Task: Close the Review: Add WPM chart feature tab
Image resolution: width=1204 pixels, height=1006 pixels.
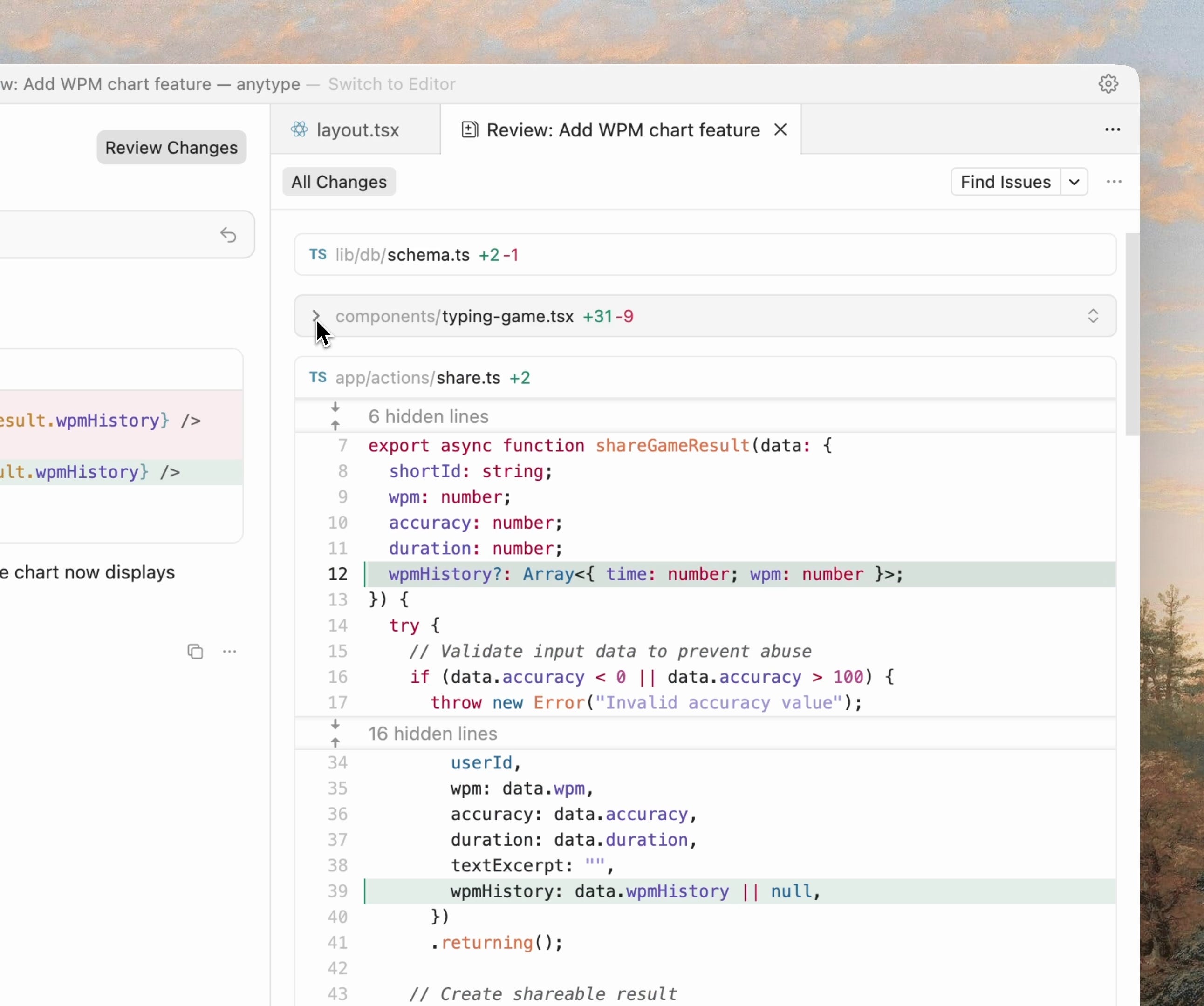Action: point(780,130)
